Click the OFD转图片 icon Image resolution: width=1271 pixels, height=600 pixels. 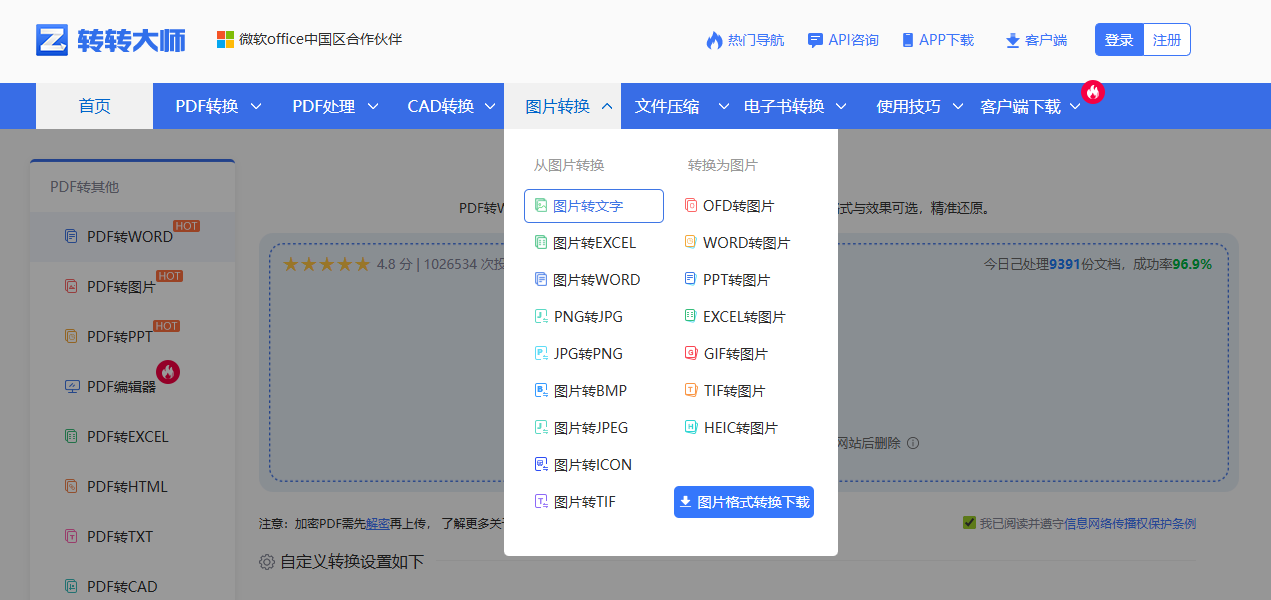[x=691, y=206]
